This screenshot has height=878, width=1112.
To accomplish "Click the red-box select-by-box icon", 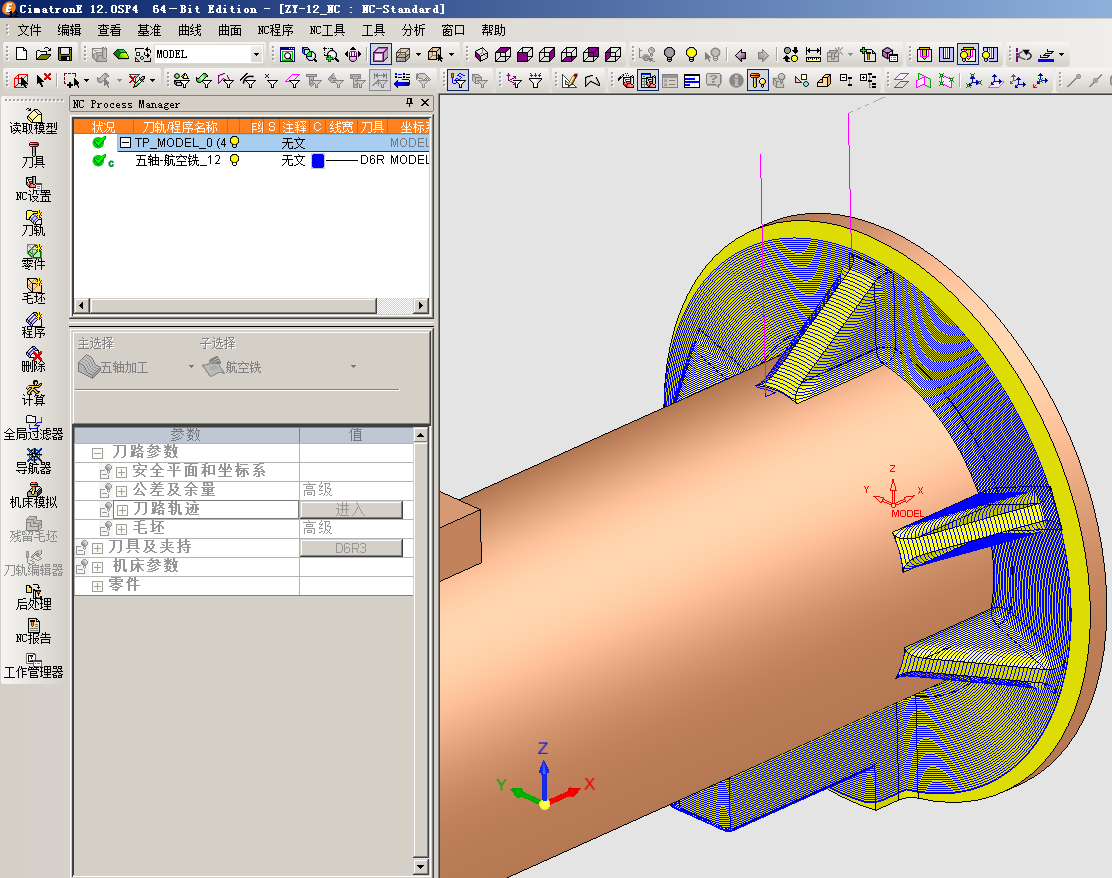I will click(x=21, y=81).
